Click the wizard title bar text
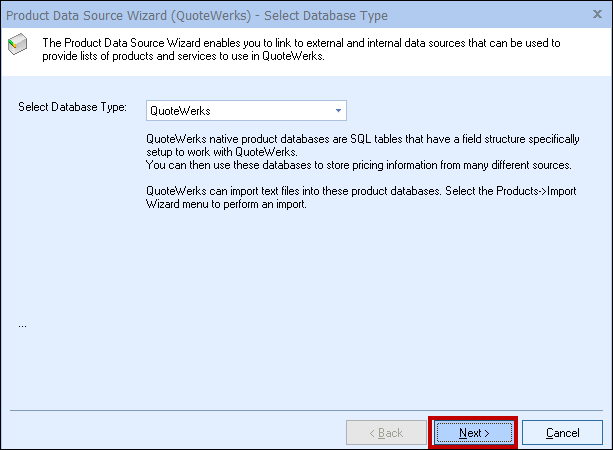 click(197, 16)
